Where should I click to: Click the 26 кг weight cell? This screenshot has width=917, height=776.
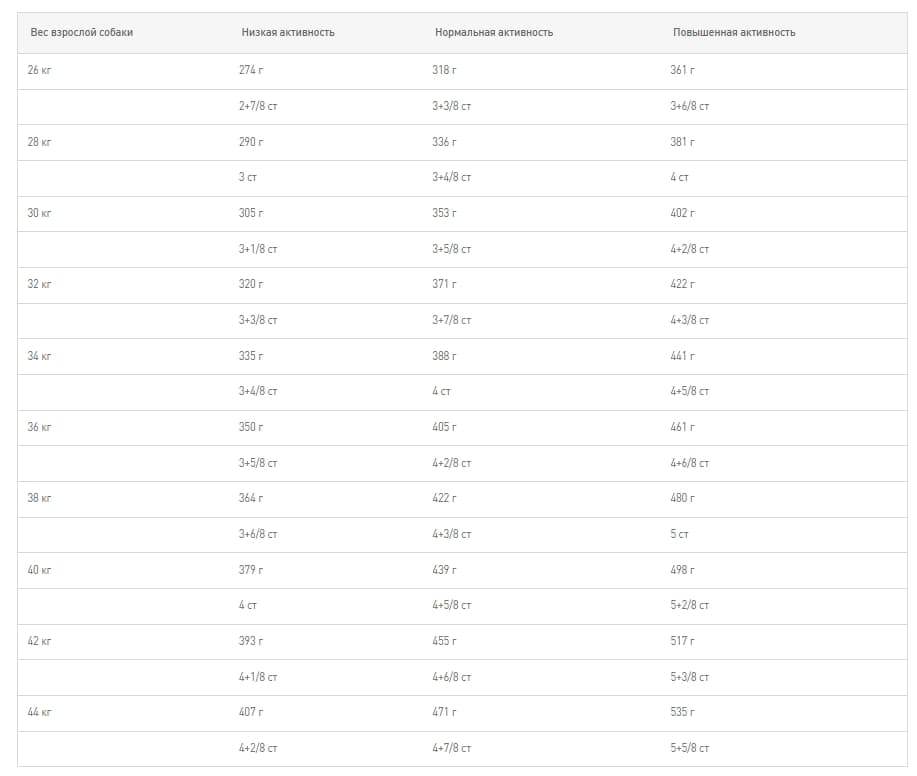(x=40, y=70)
